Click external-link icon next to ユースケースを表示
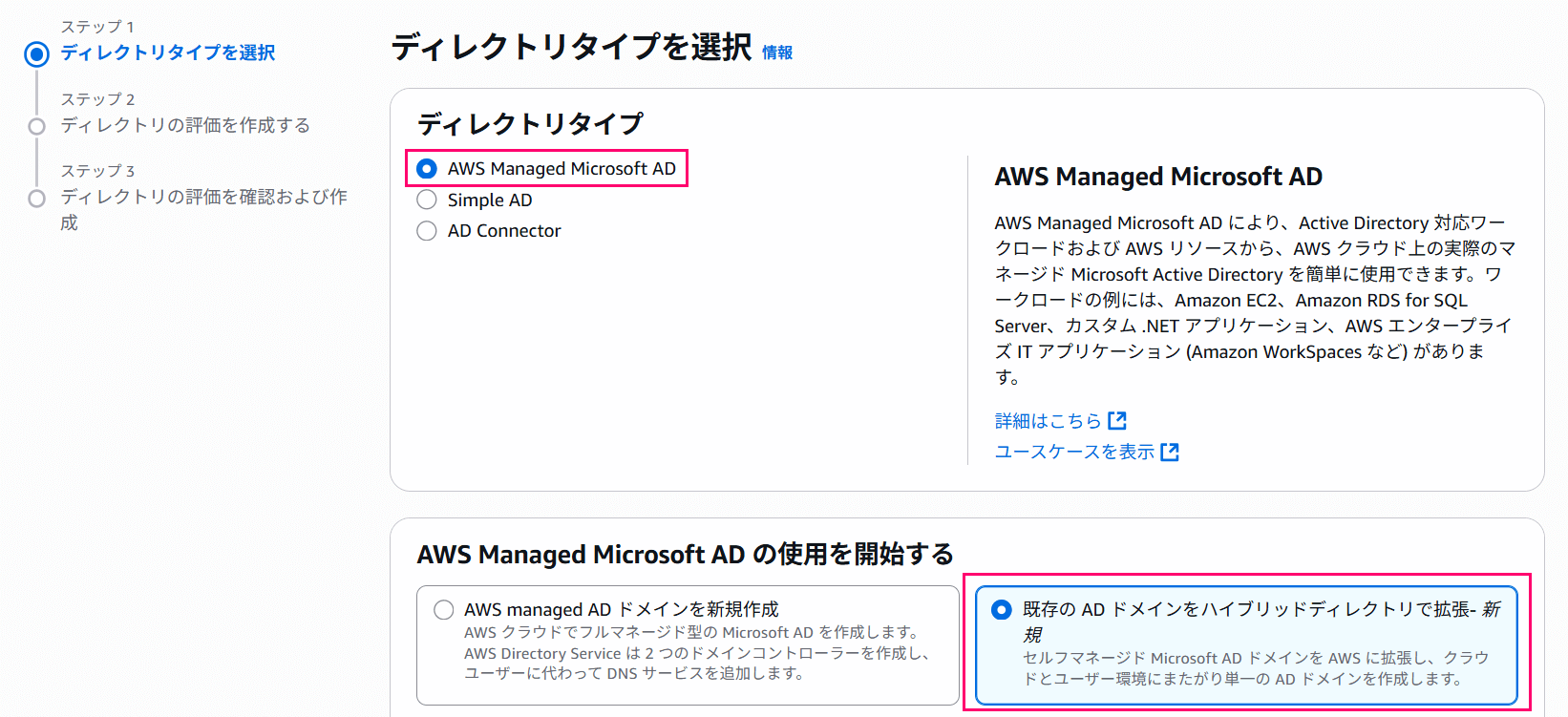The image size is (1568, 717). pos(1170,452)
